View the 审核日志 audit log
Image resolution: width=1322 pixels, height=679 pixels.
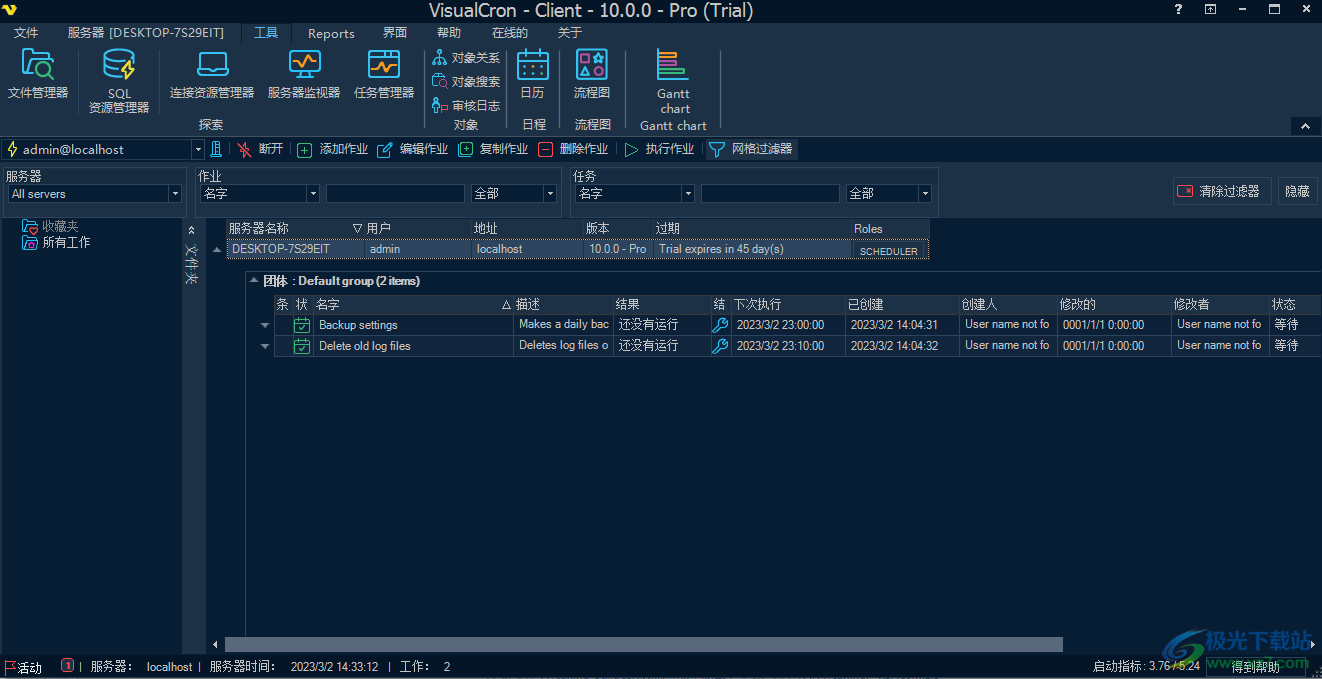[x=466, y=105]
